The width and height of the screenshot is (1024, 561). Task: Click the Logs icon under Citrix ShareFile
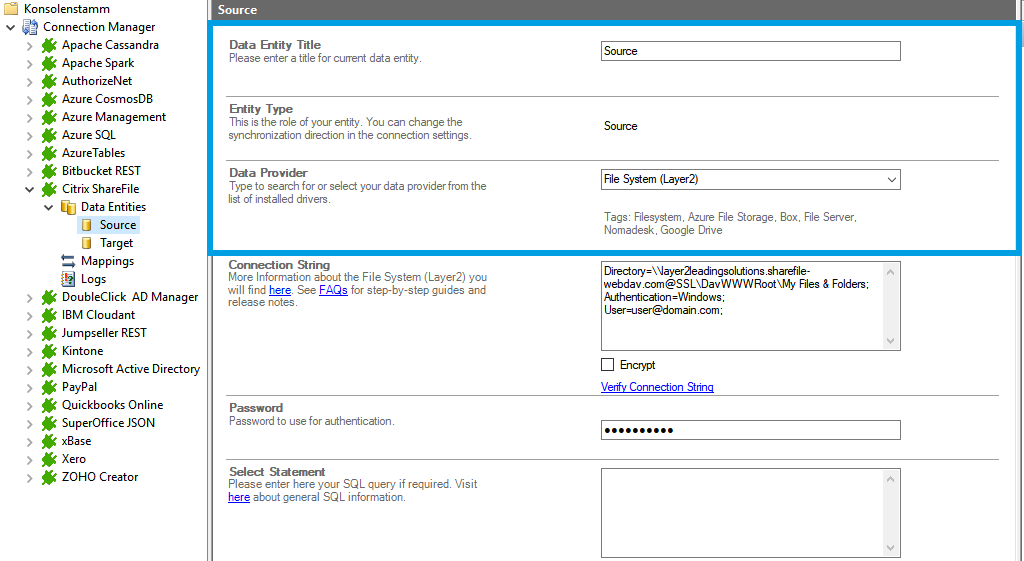click(x=68, y=279)
